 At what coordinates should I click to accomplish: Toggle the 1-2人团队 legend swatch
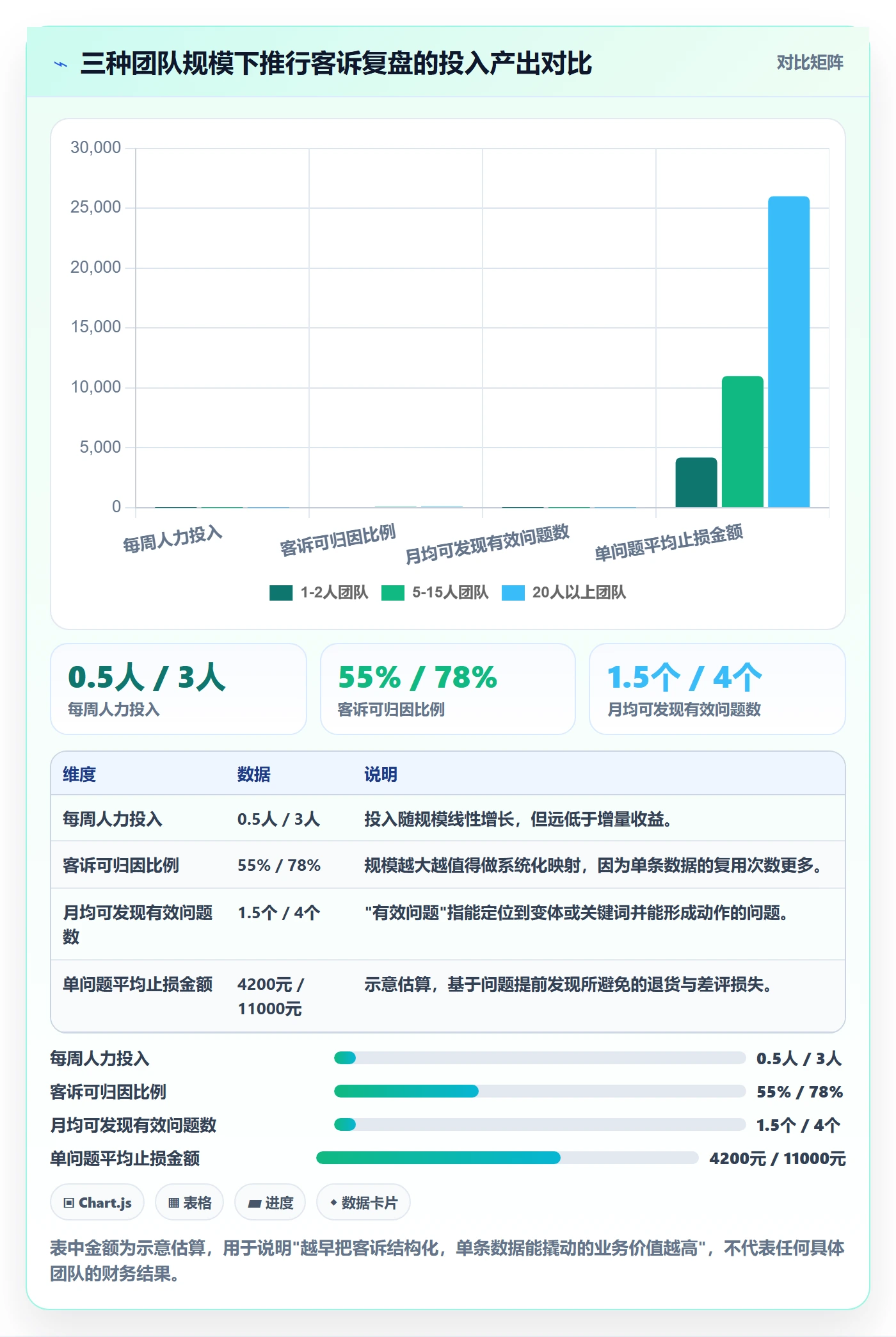pyautogui.click(x=281, y=593)
